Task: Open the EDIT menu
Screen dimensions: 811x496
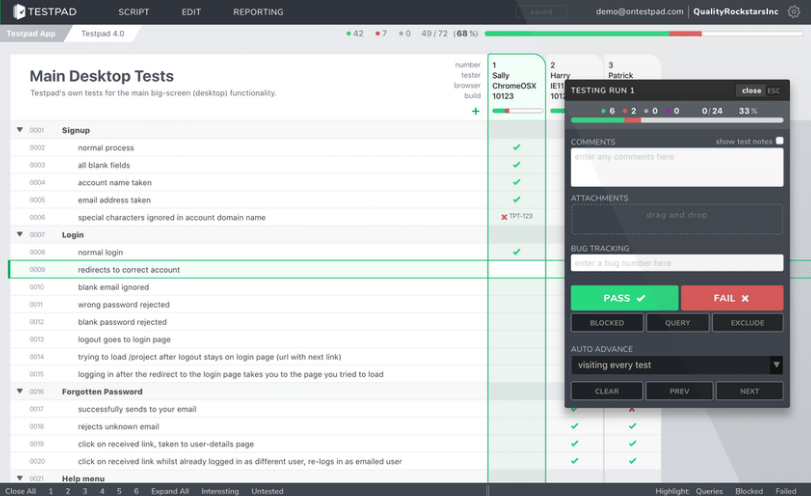Action: tap(191, 12)
